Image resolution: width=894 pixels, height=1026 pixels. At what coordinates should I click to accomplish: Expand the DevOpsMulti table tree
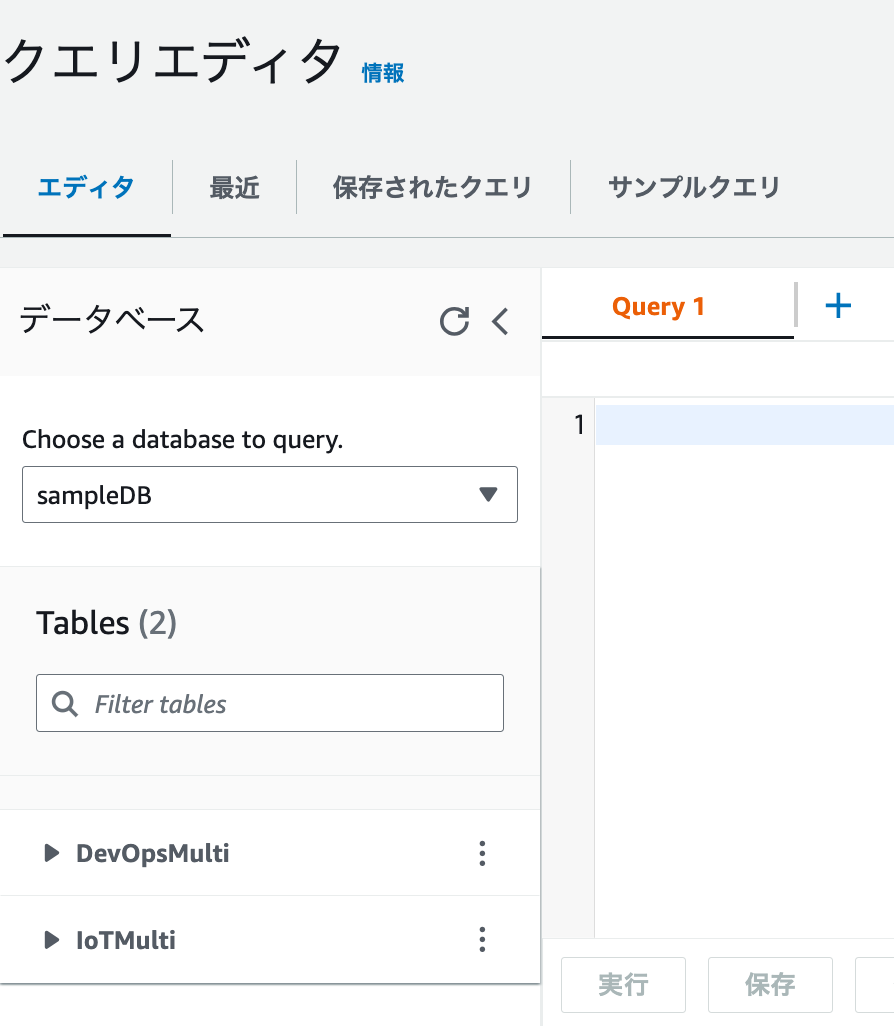(x=52, y=854)
